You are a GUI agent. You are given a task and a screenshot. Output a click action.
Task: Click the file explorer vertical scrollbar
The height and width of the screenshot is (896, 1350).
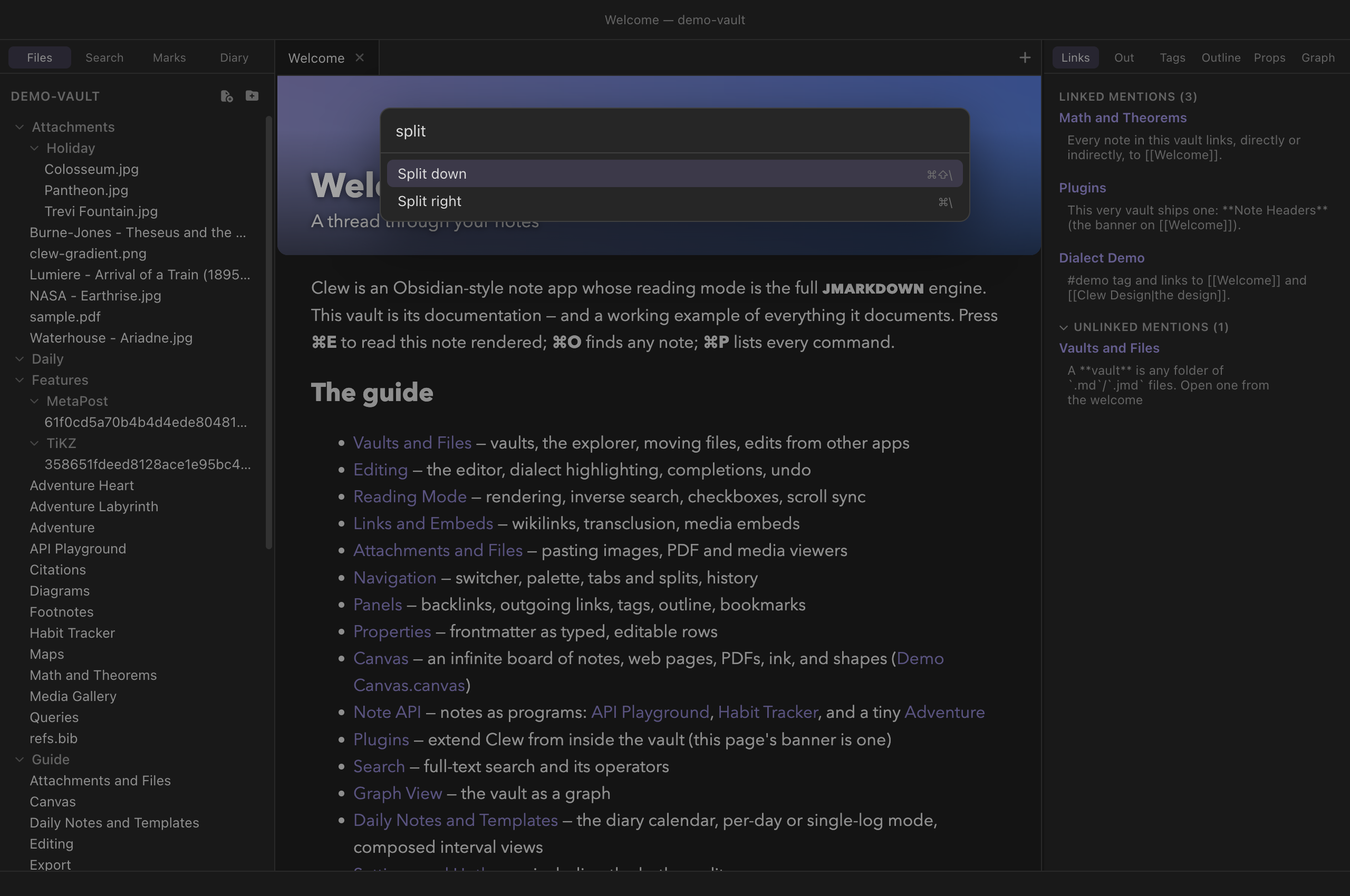pos(269,333)
